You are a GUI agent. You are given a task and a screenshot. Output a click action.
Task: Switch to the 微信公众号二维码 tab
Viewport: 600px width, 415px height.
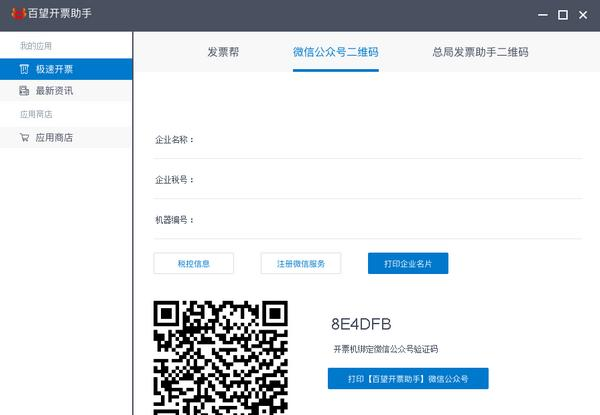pyautogui.click(x=336, y=52)
